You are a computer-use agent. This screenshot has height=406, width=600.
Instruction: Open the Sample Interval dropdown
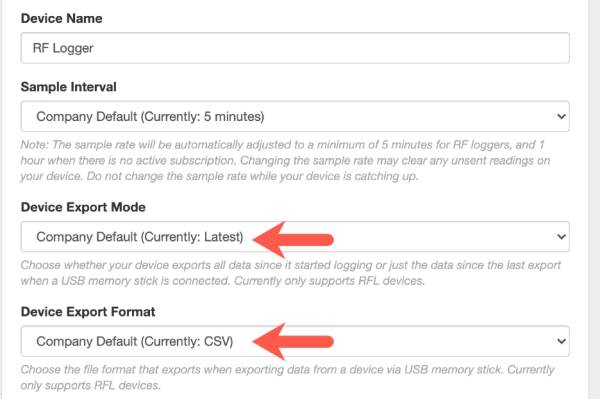coord(295,115)
